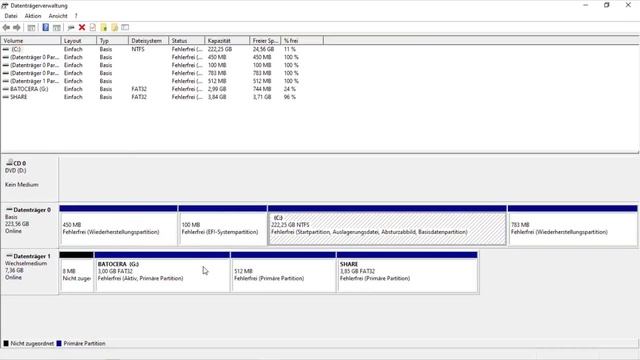Click the FAT32 cell in the SHARE row
The width and height of the screenshot is (640, 360).
coord(139,97)
